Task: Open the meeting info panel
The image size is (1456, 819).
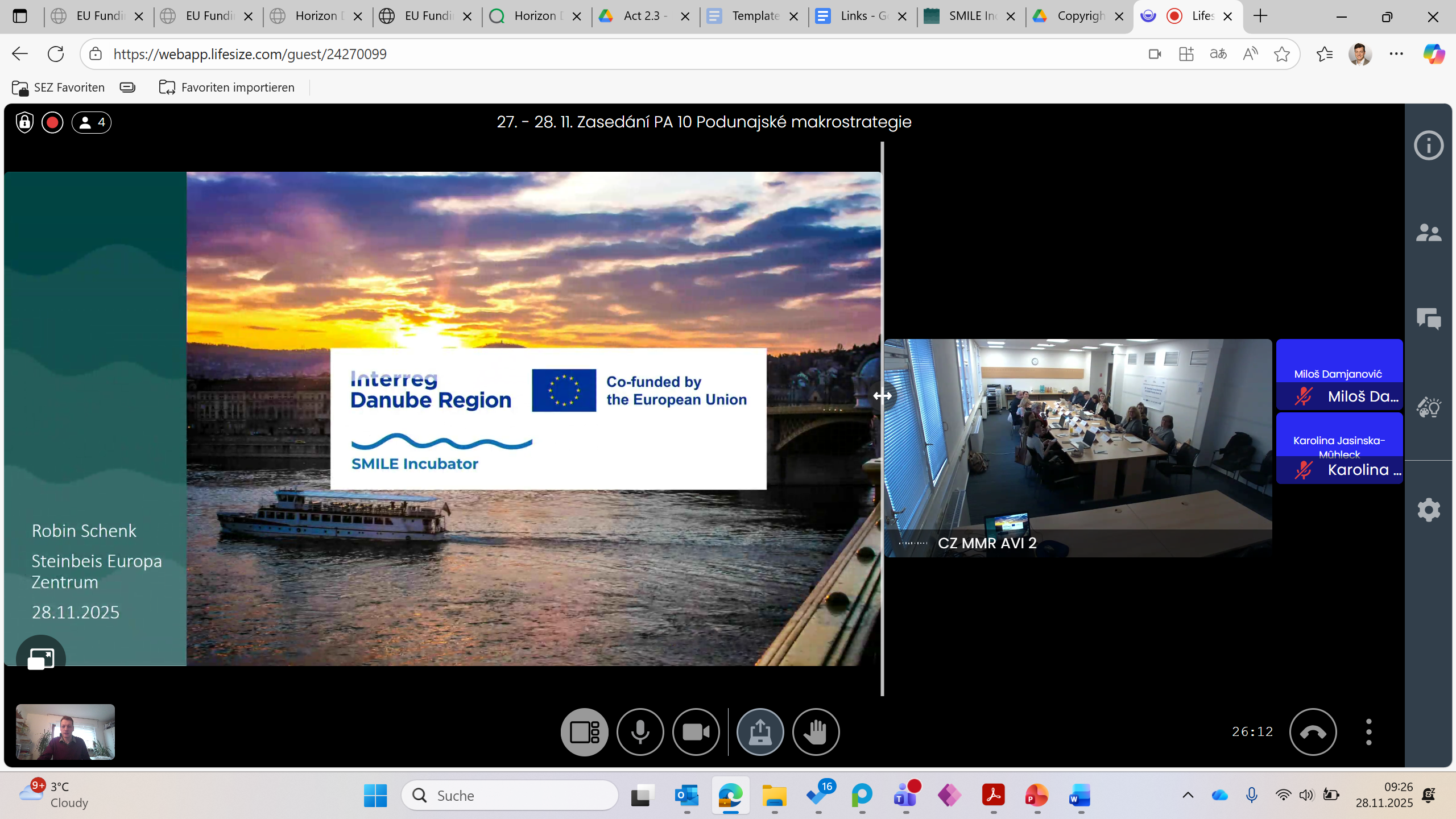Action: click(1428, 146)
